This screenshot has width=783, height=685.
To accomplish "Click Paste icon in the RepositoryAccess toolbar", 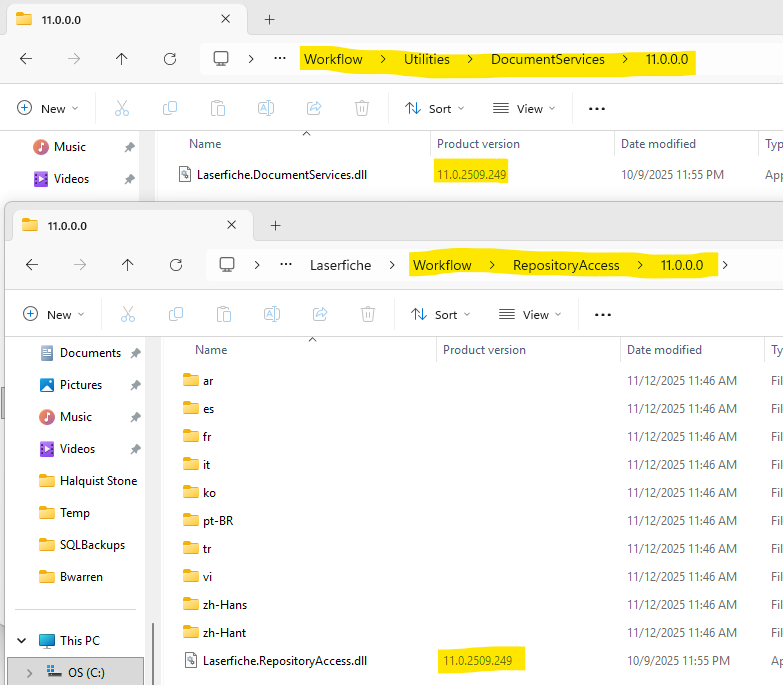I will [224, 314].
